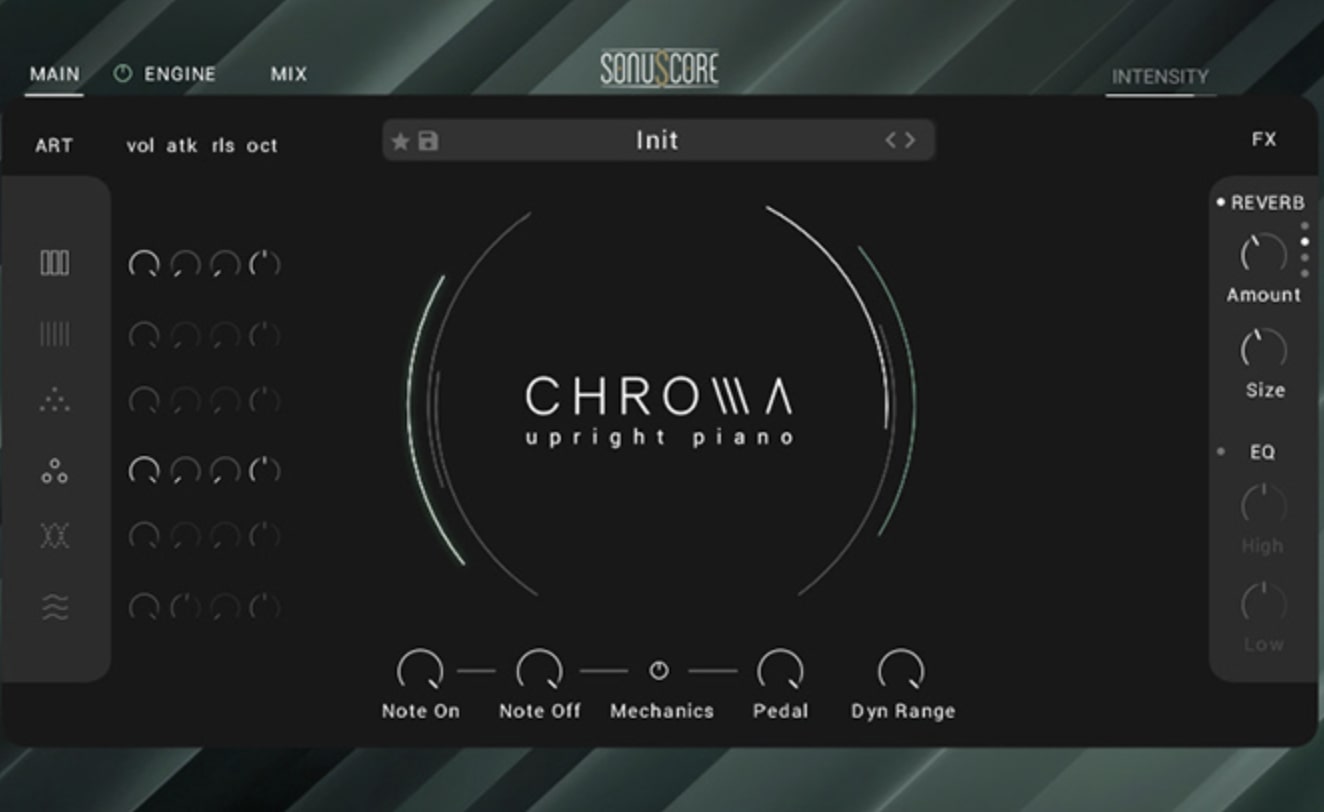Go to previous preset with left arrow
Image resolution: width=1324 pixels, height=812 pixels.
point(891,141)
